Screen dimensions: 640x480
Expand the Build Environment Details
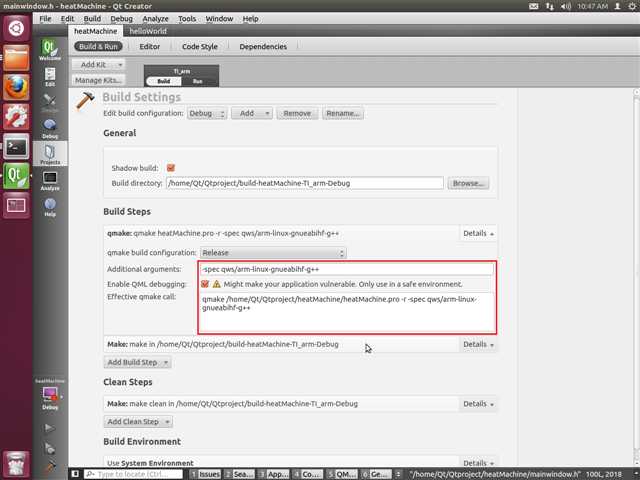[x=478, y=463]
